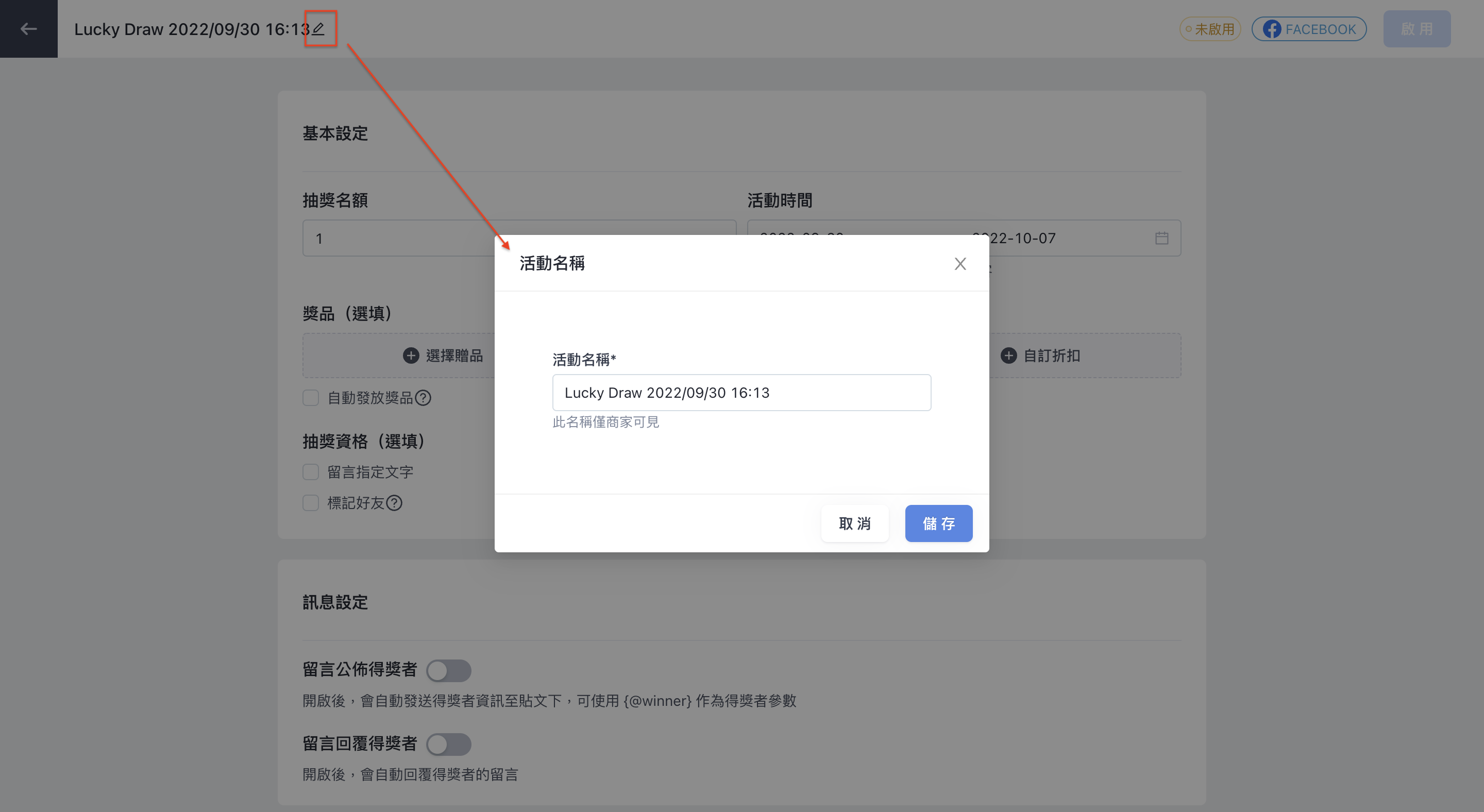Toggle the 留言回覆得獎者 switch

[449, 744]
